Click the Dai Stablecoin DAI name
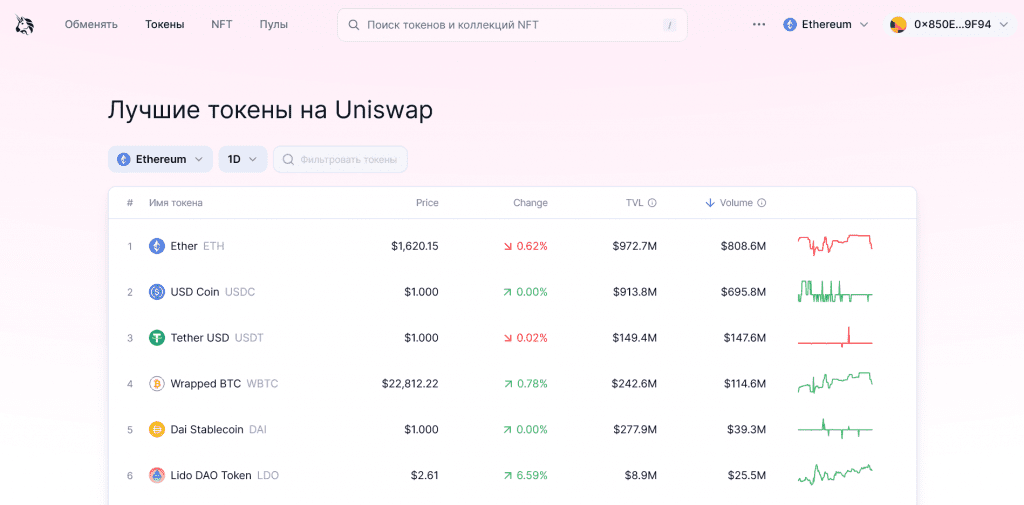The image size is (1024, 505). pos(218,429)
